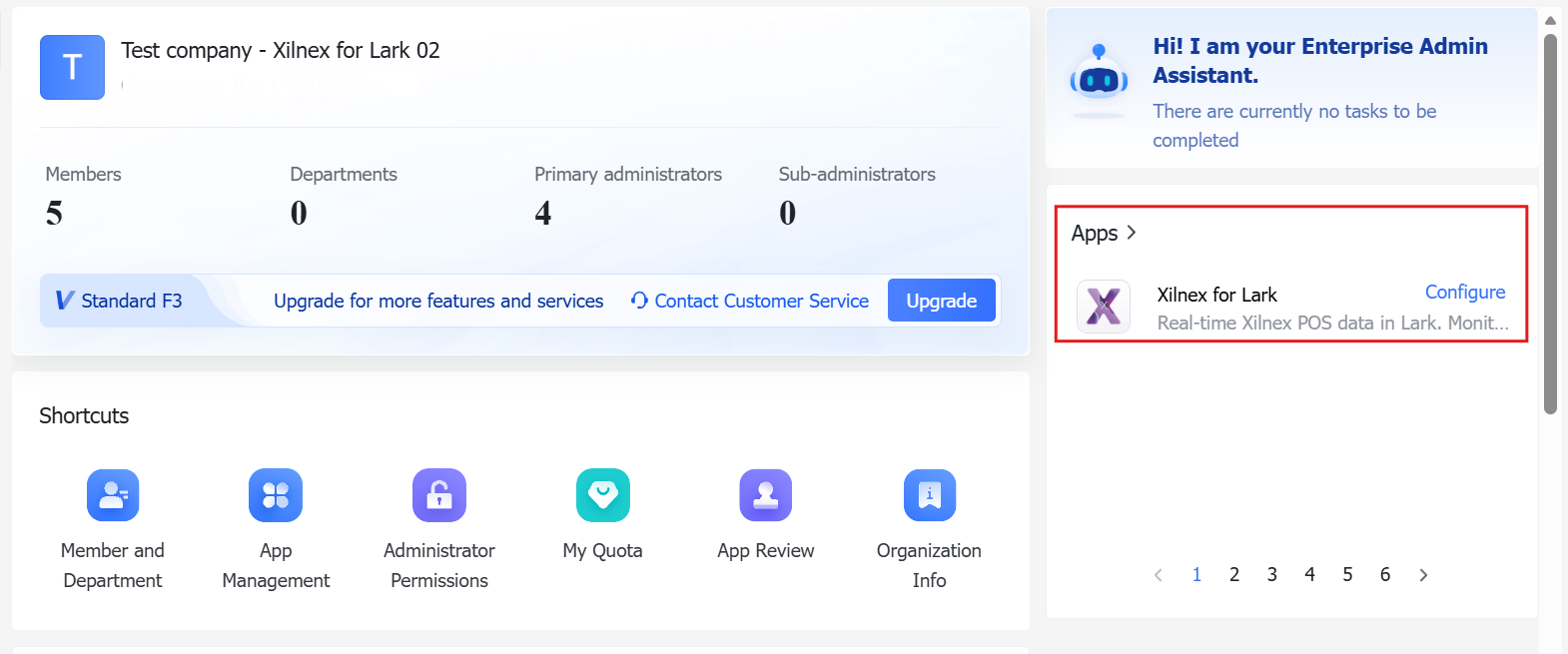Select page 3 in apps pagination

click(1272, 574)
